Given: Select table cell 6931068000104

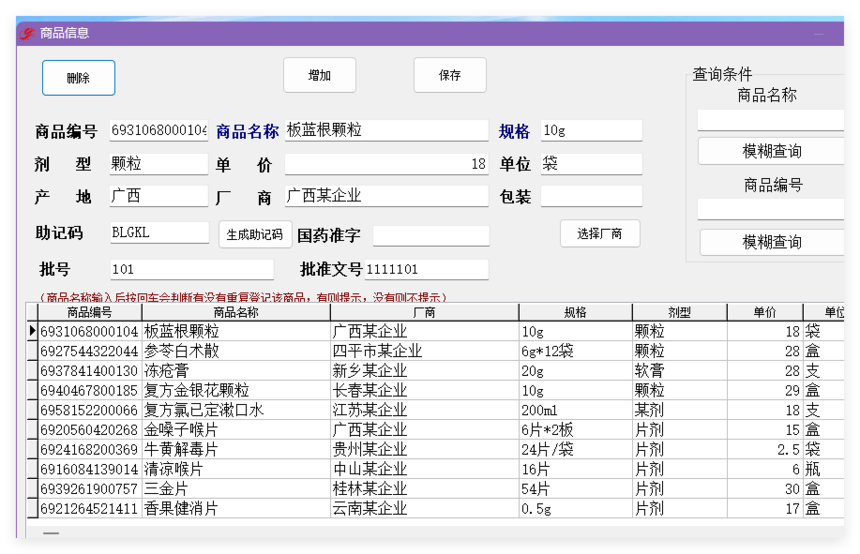Looking at the screenshot, I should tap(89, 331).
